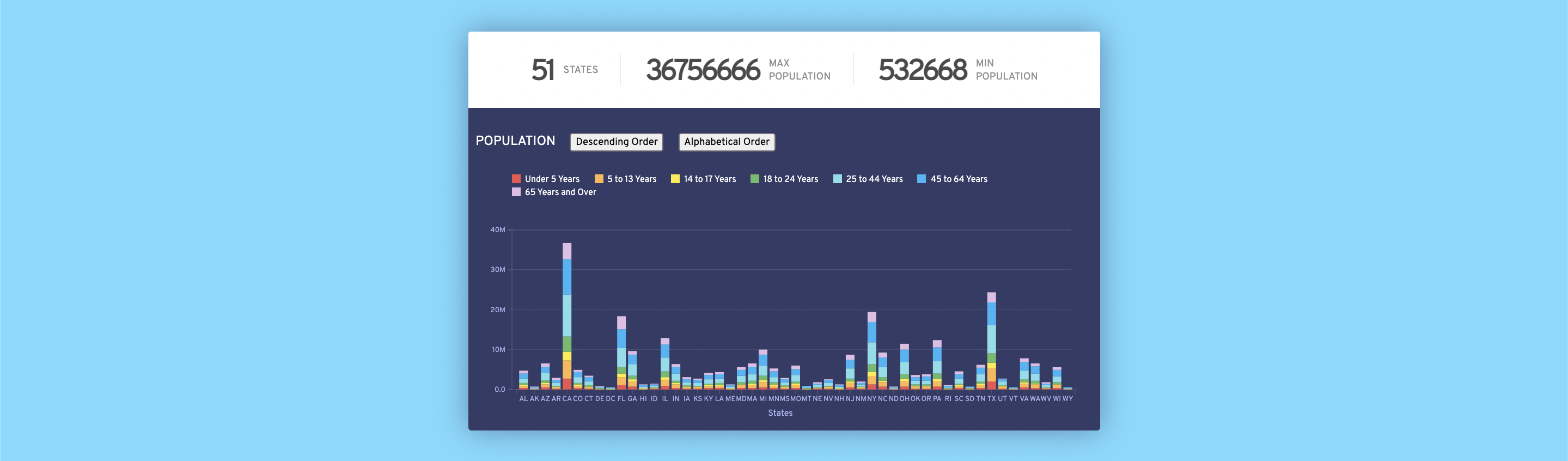Toggle the 5 to 13 Years legend swatch
Screen dimensions: 1568x461
(599, 179)
